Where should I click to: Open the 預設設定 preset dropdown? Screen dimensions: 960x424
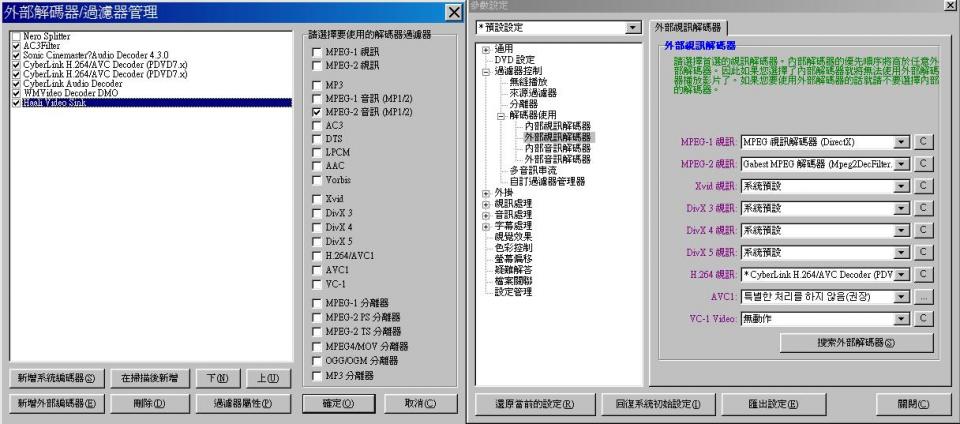coord(631,28)
